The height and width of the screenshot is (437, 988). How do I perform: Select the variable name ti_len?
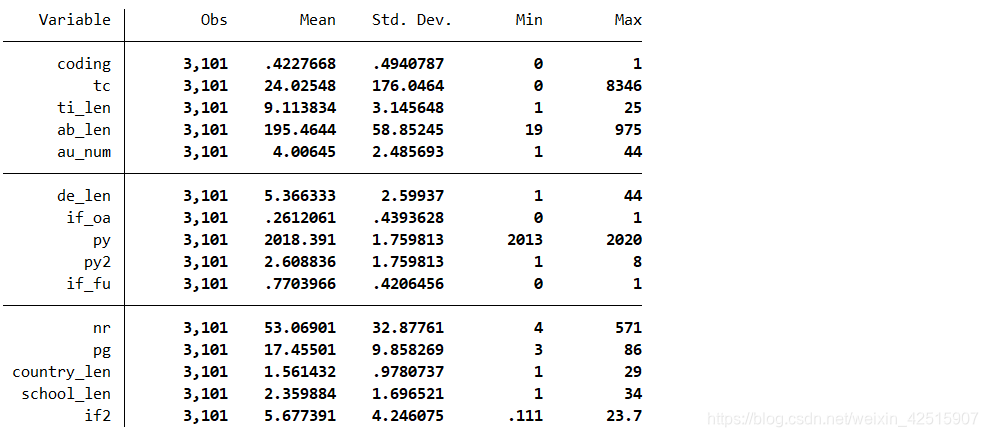click(84, 108)
